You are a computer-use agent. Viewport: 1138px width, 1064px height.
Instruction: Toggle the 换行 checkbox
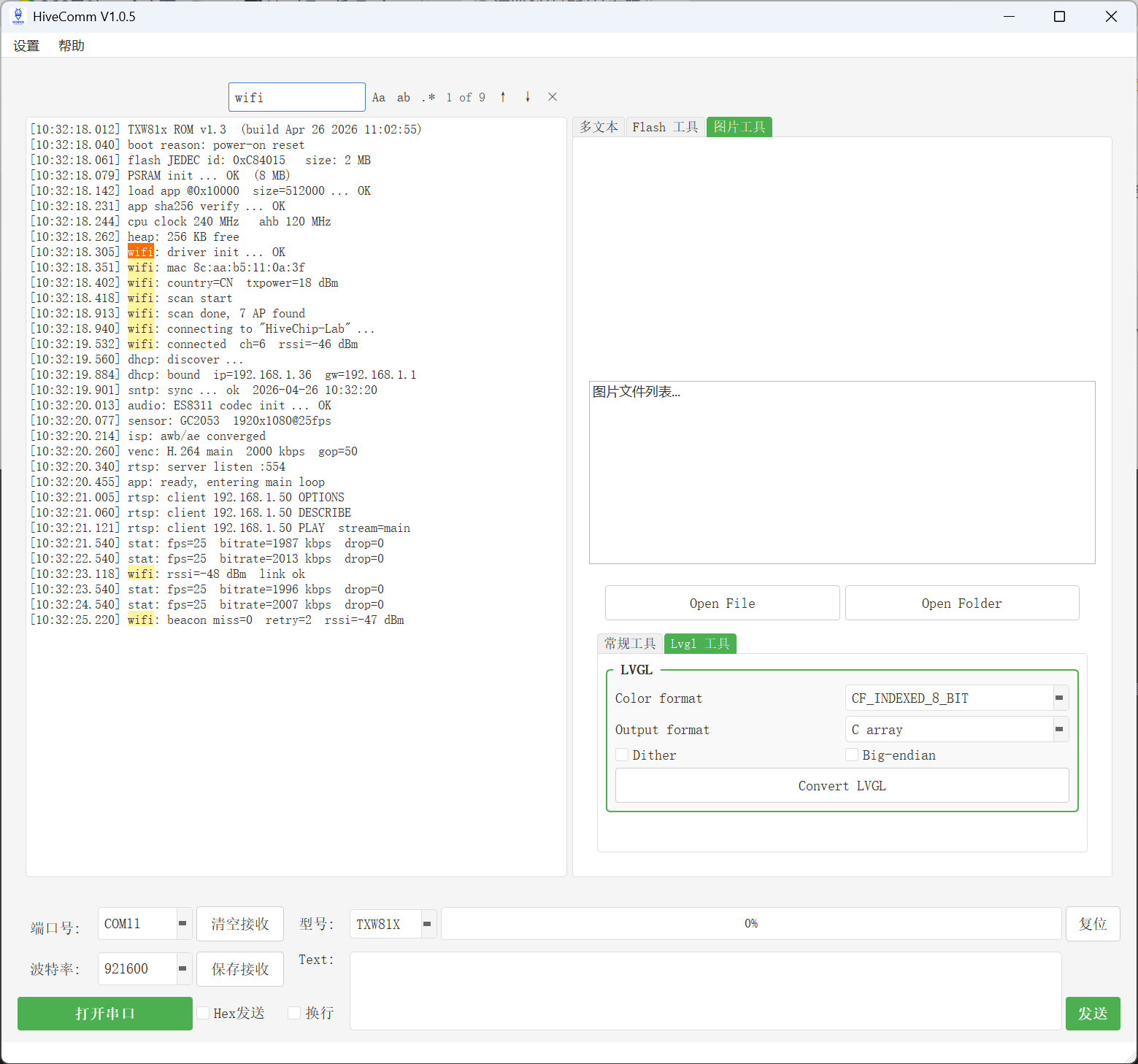click(294, 1013)
